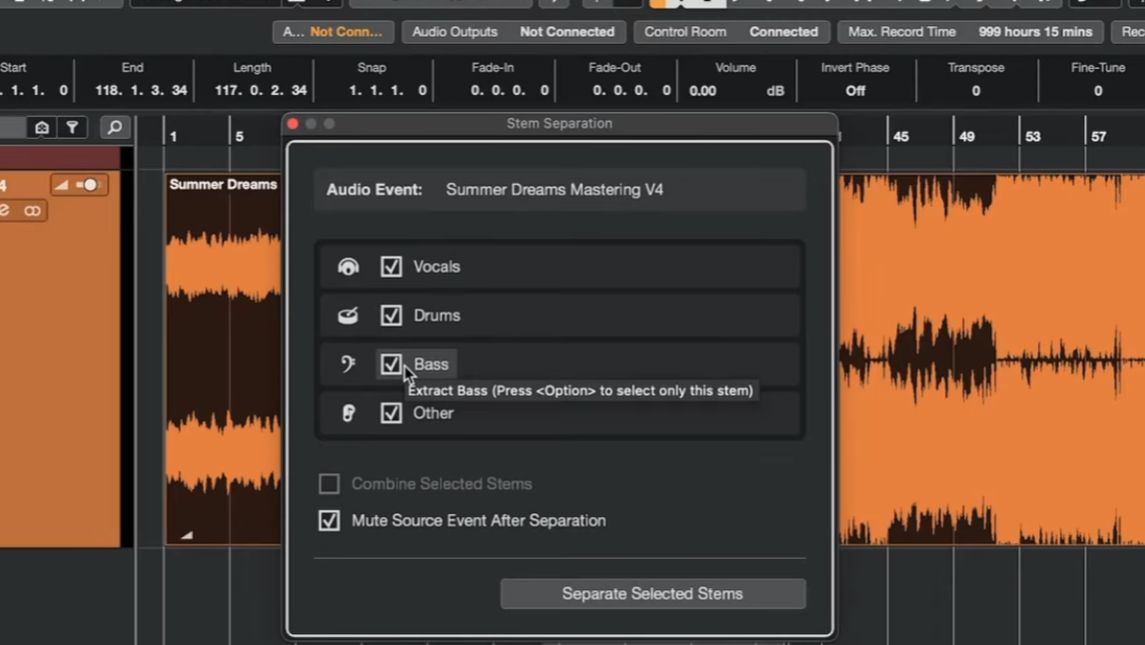Click the Control Room Connected status
Image resolution: width=1145 pixels, height=645 pixels.
click(731, 32)
